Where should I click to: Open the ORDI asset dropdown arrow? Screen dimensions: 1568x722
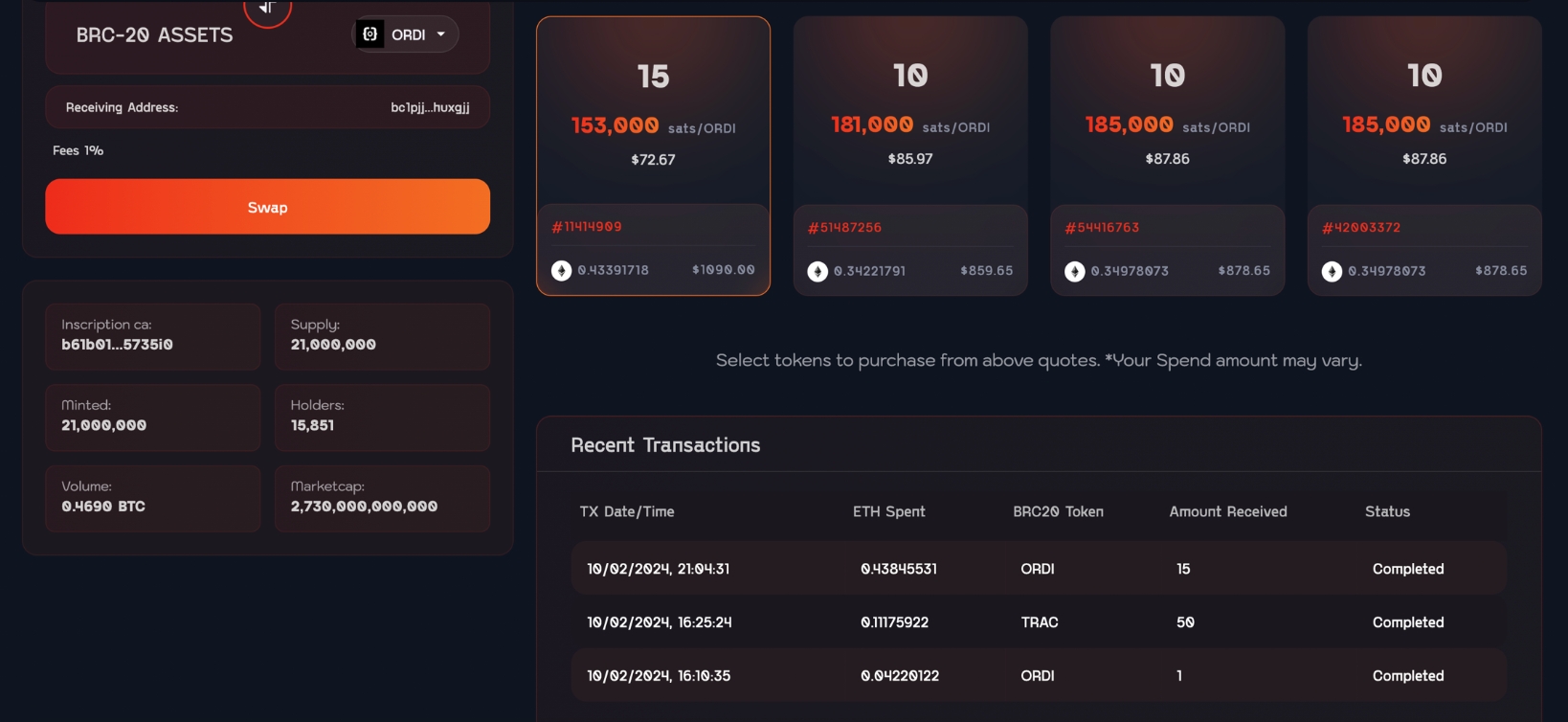441,34
